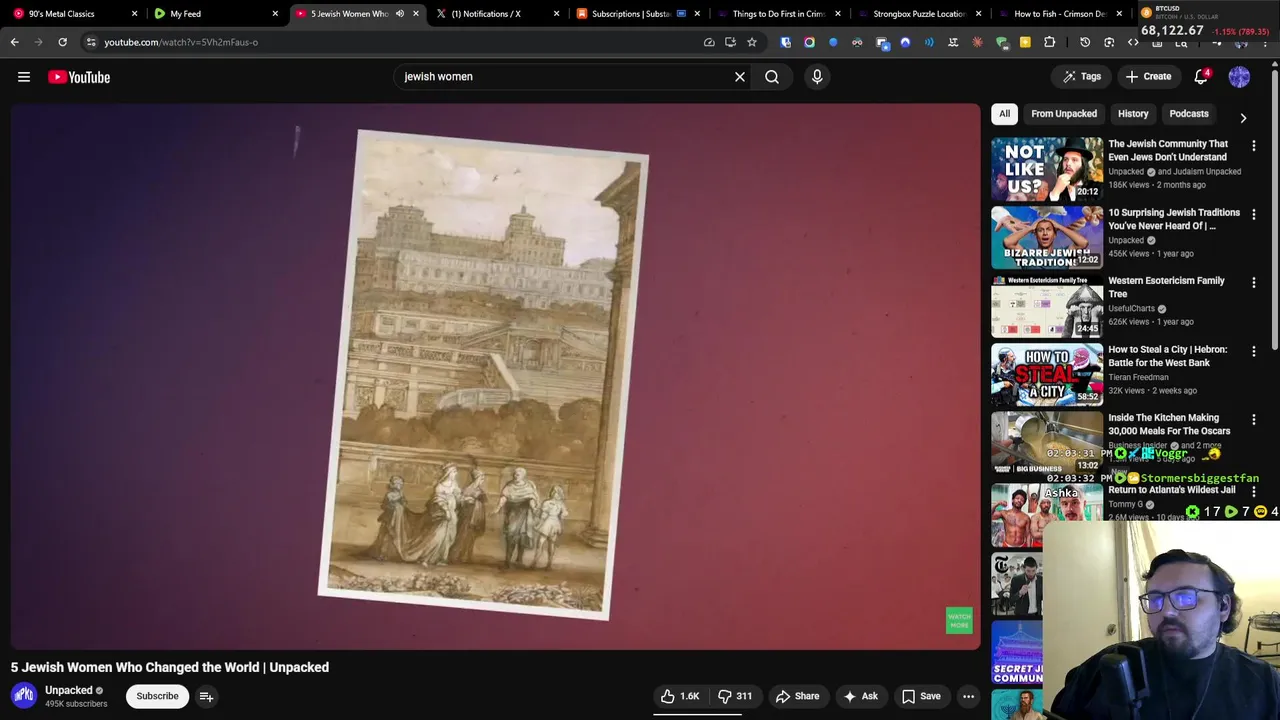The width and height of the screenshot is (1280, 720).
Task: Open 'Western Esotericism Family Tree' title link
Action: click(1166, 287)
